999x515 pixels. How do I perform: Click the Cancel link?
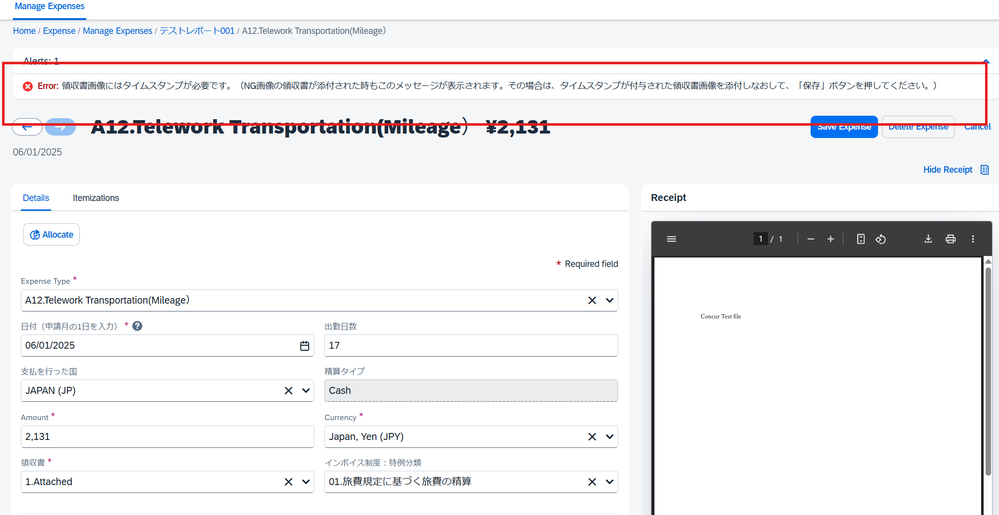[x=977, y=126]
